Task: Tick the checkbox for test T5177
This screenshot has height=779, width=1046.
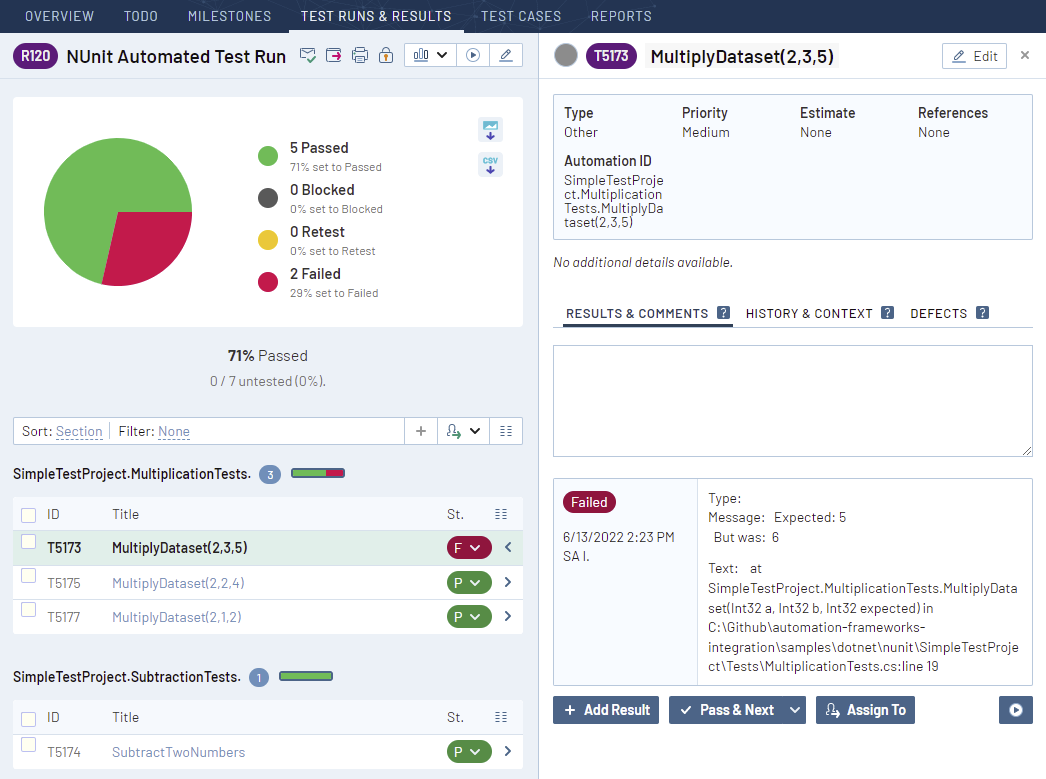Action: 29,610
